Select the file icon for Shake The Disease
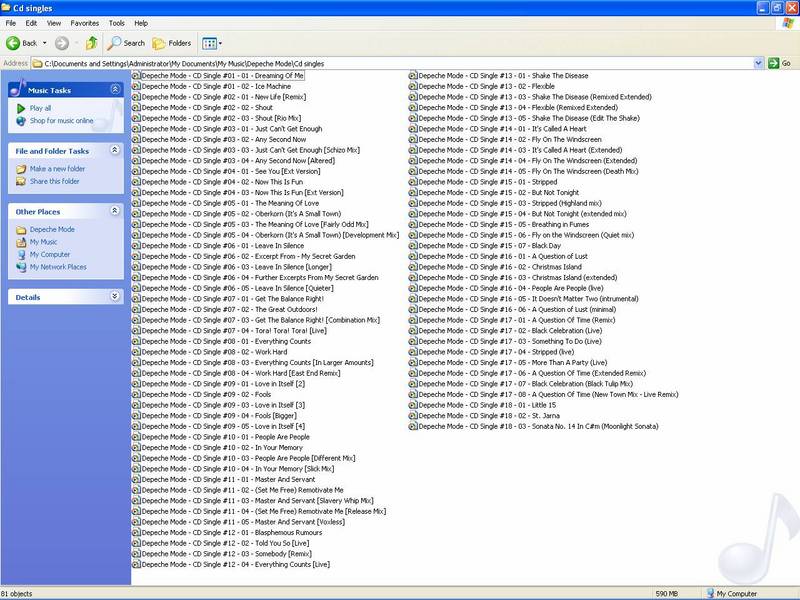 click(x=413, y=76)
